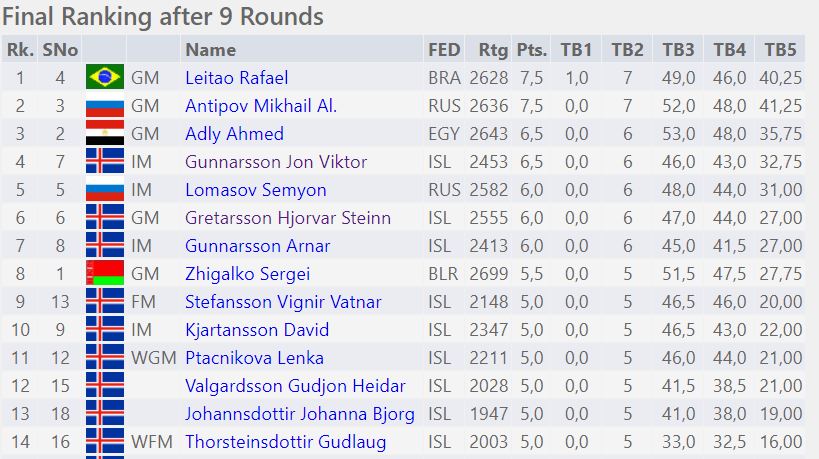Open Antipov Mikhail Al. player page

coord(261,105)
